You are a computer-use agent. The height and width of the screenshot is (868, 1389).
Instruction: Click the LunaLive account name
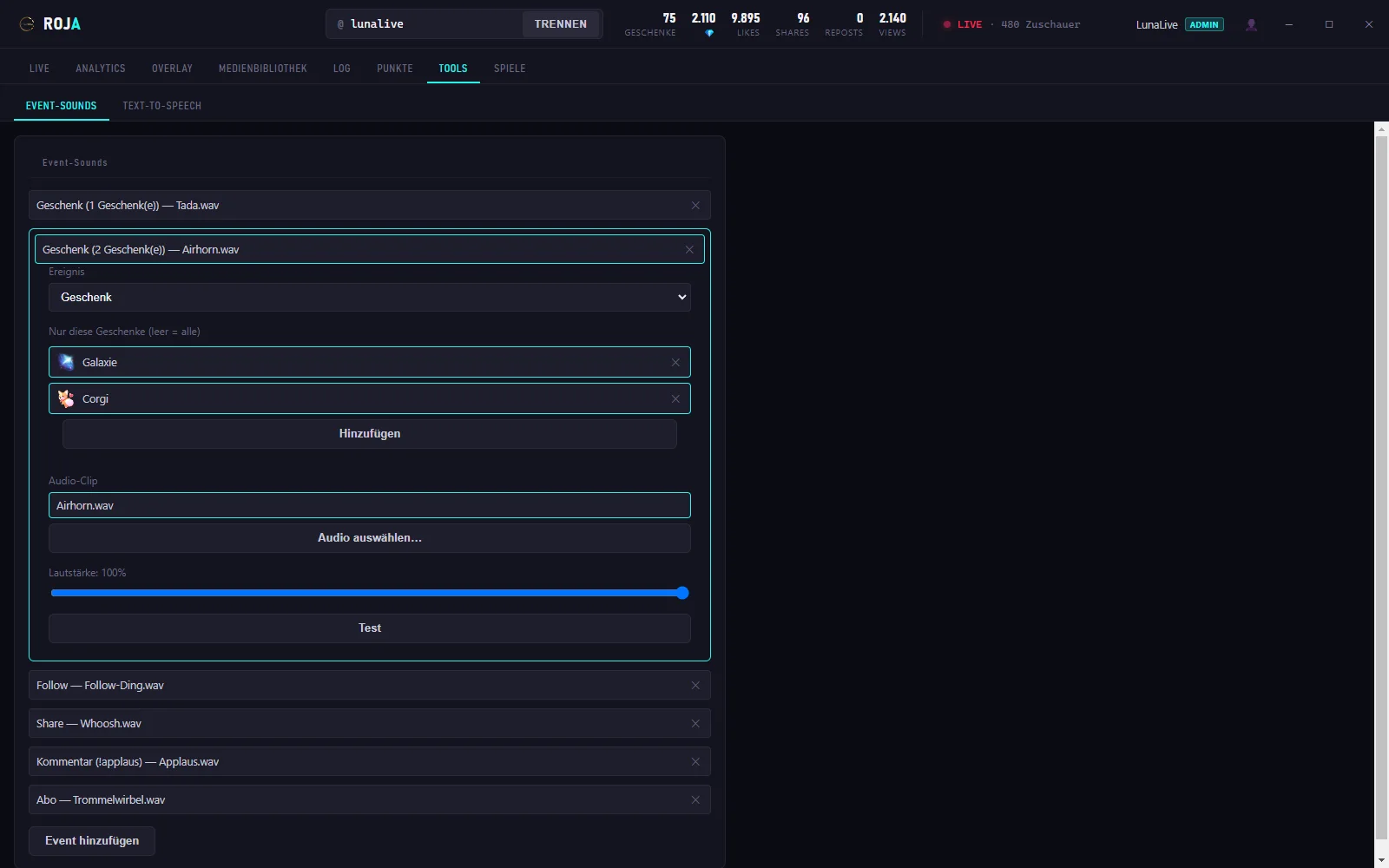1157,24
